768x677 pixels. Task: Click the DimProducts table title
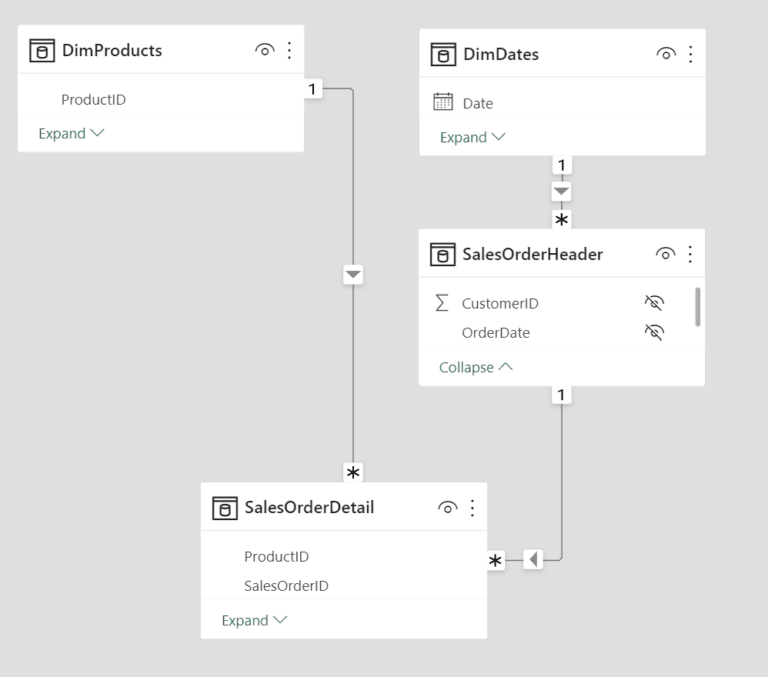pos(112,50)
